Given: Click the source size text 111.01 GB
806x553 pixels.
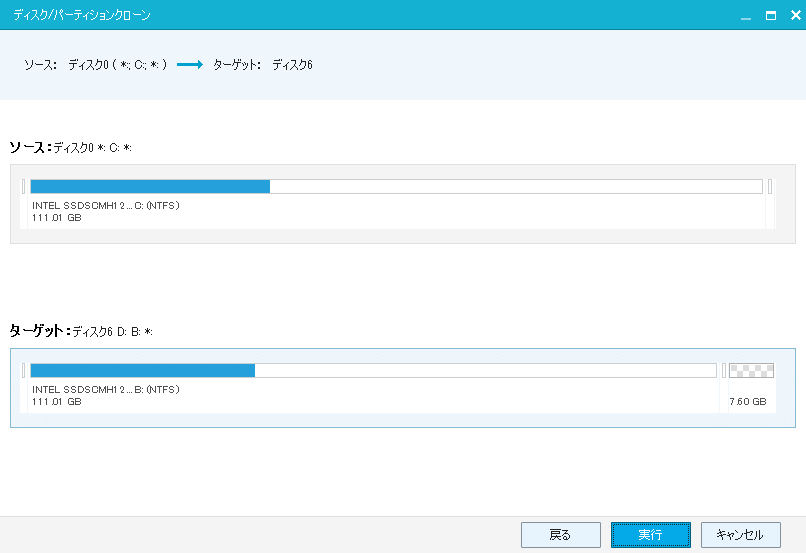Looking at the screenshot, I should (x=57, y=218).
